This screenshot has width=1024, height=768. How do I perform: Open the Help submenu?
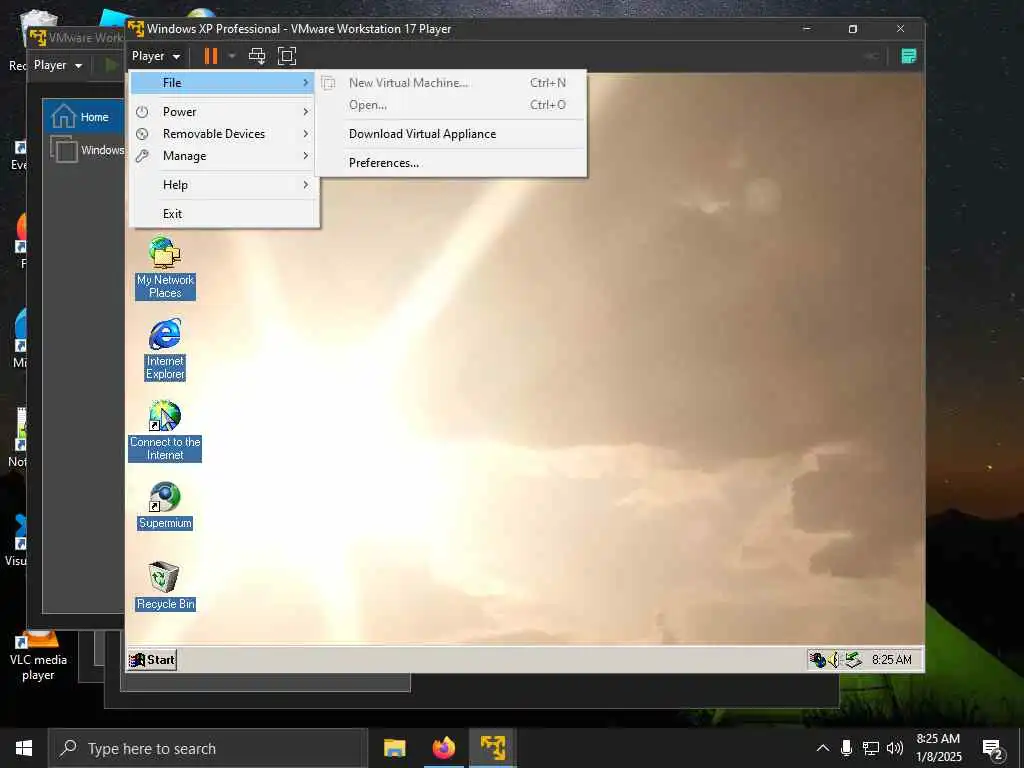pyautogui.click(x=223, y=185)
